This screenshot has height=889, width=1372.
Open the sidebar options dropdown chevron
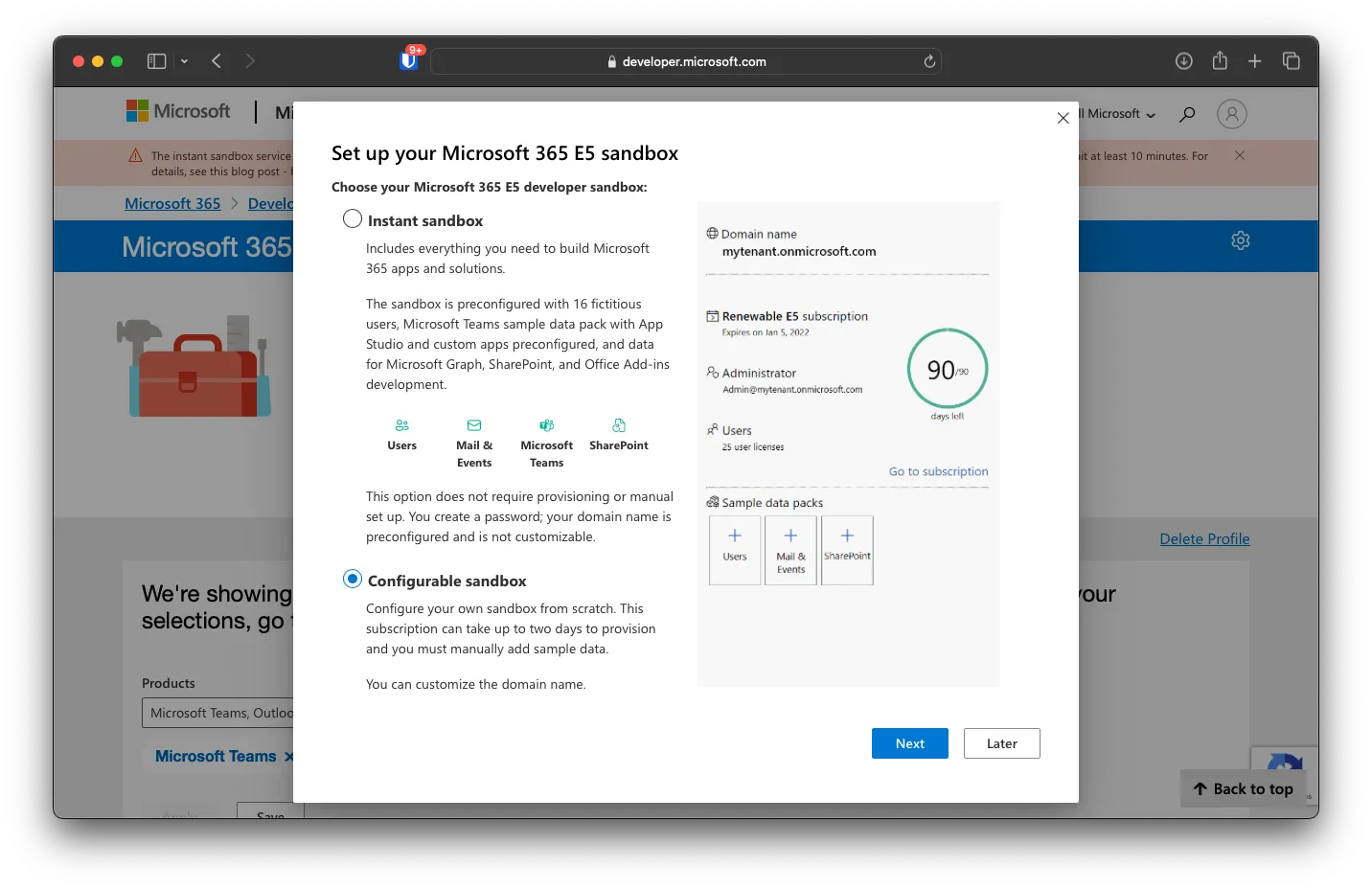pyautogui.click(x=184, y=61)
